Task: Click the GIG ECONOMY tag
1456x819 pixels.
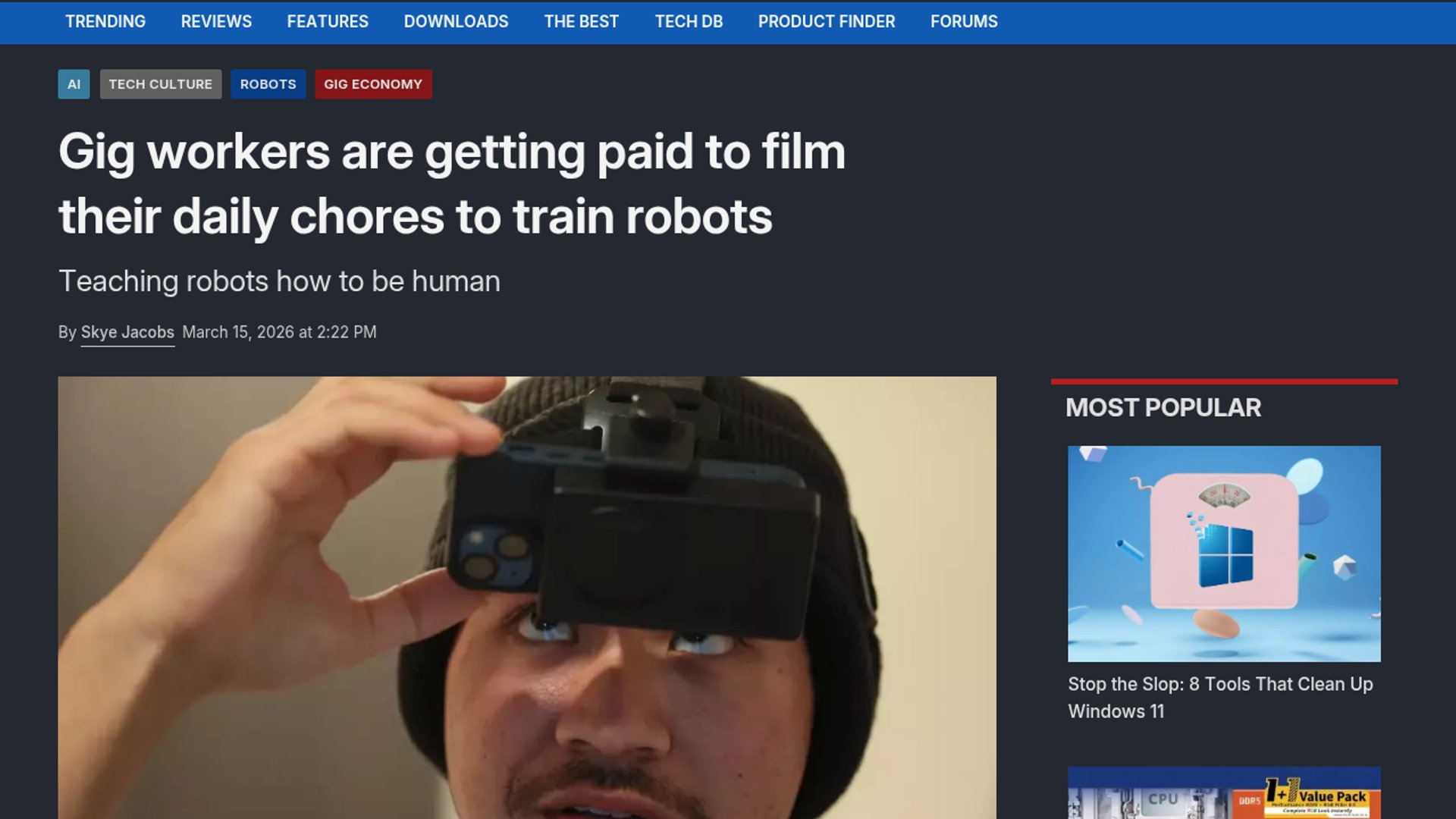Action: click(373, 84)
